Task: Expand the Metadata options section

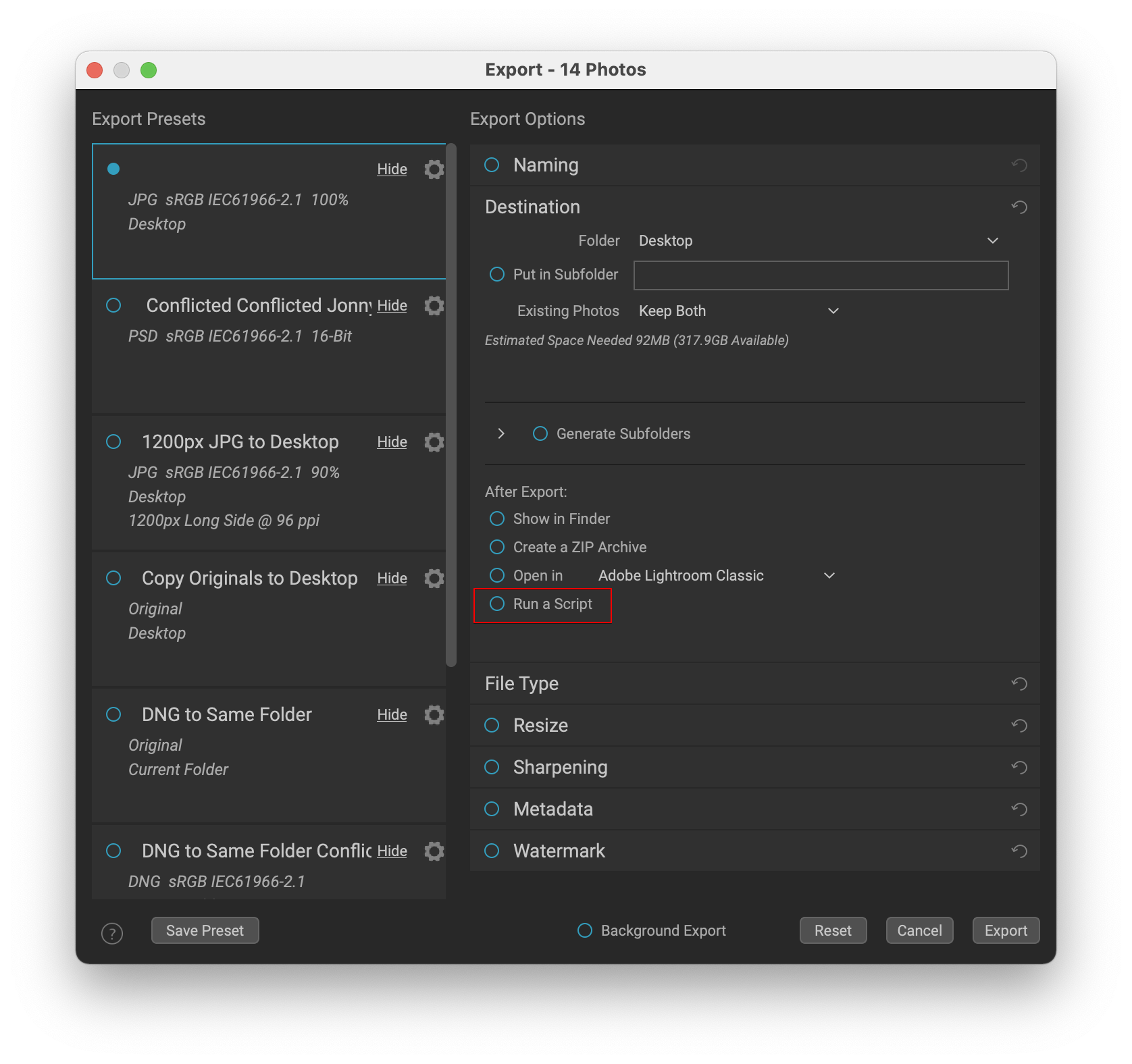Action: pos(552,809)
